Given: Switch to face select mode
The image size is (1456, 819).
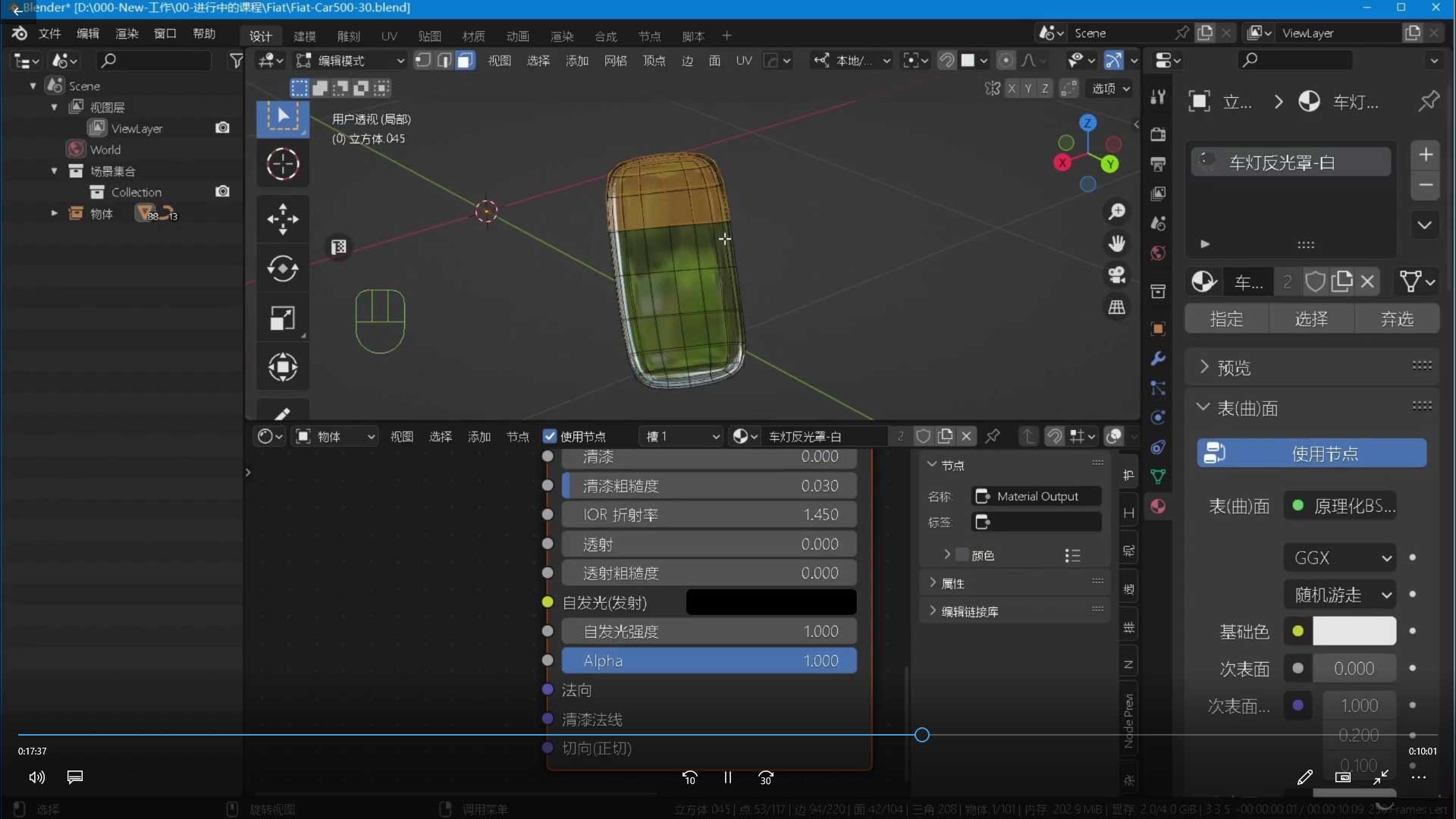Looking at the screenshot, I should (465, 61).
